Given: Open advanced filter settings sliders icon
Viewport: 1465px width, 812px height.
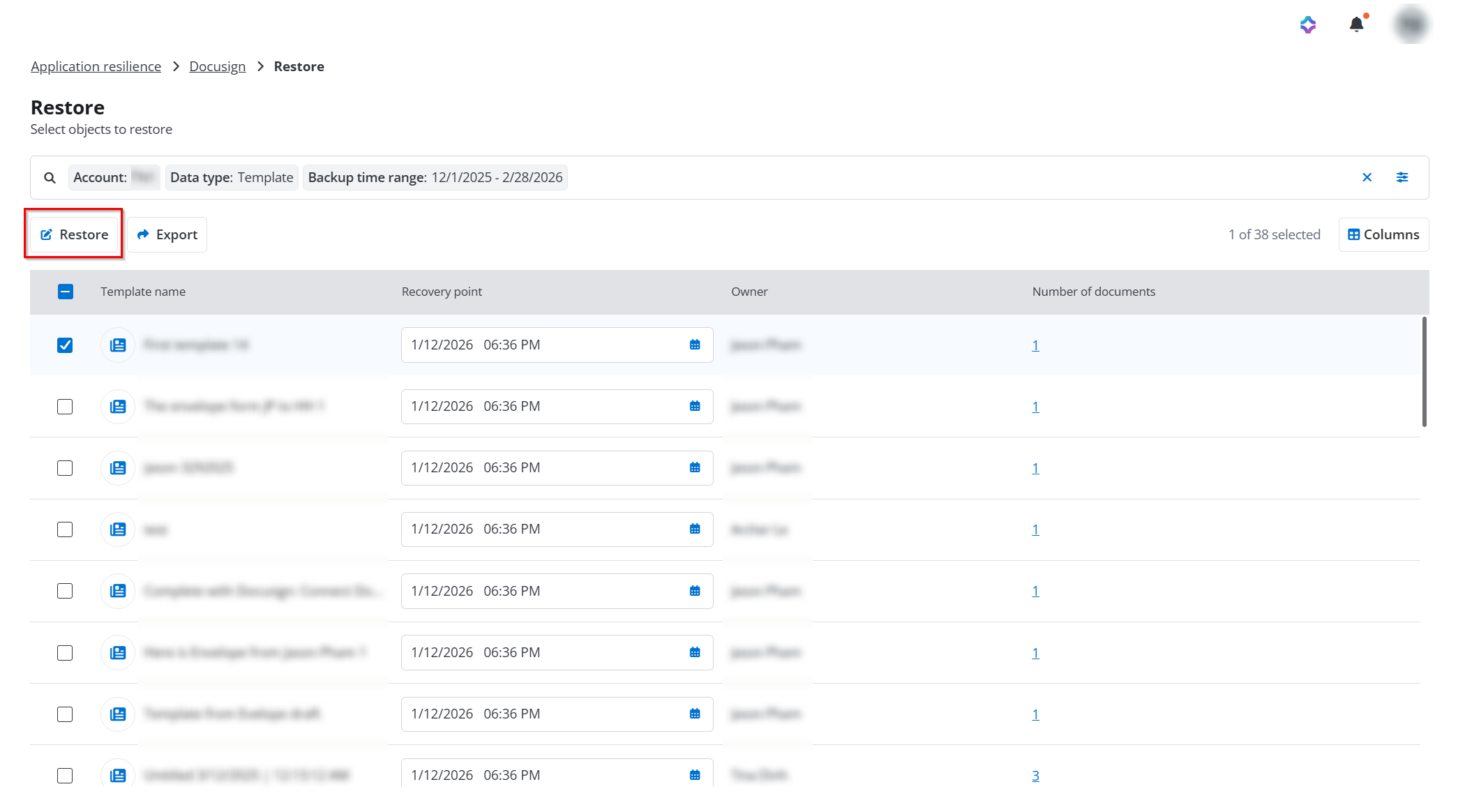Looking at the screenshot, I should click(x=1402, y=177).
